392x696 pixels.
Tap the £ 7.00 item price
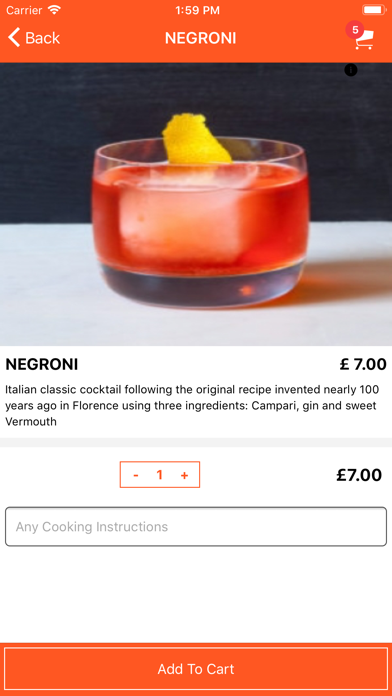[x=363, y=364]
